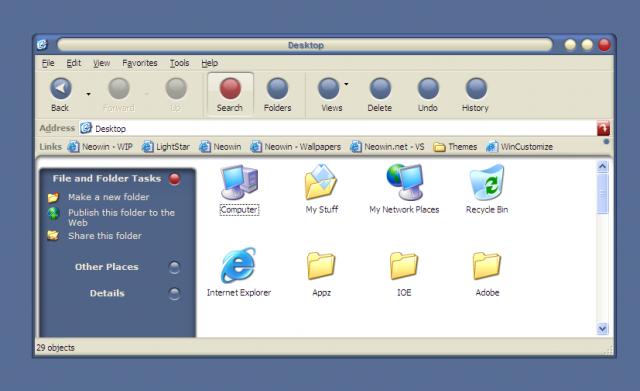Click the Delete toolbar button
The image size is (640, 391).
[380, 95]
